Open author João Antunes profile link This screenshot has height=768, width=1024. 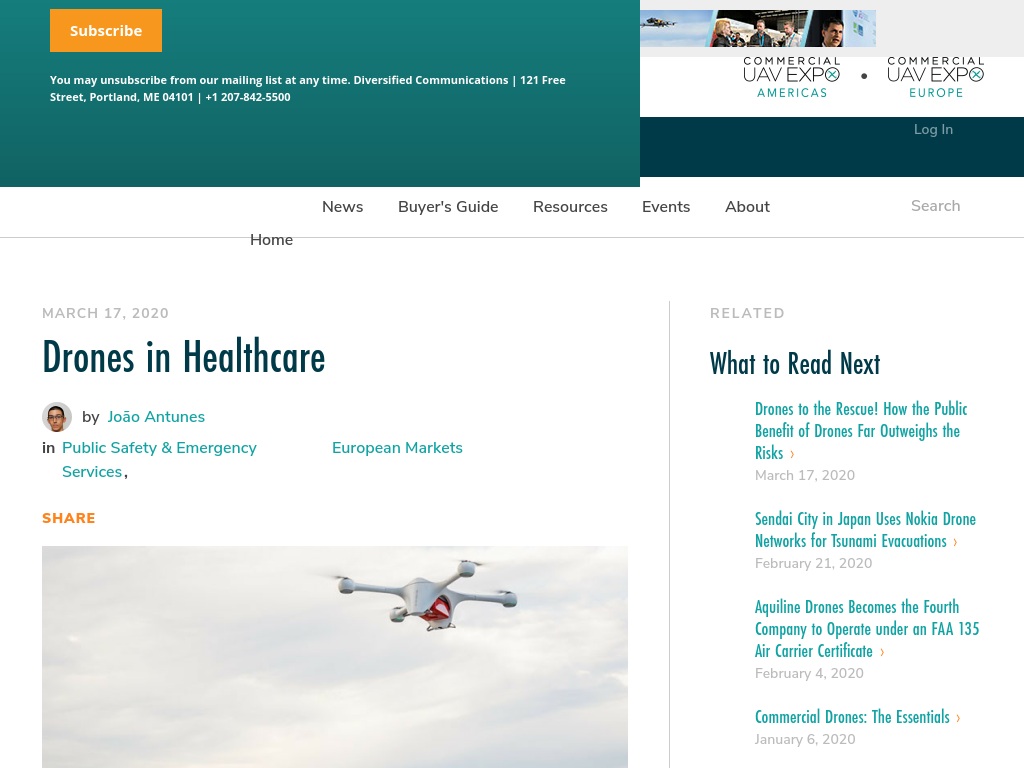coord(156,417)
